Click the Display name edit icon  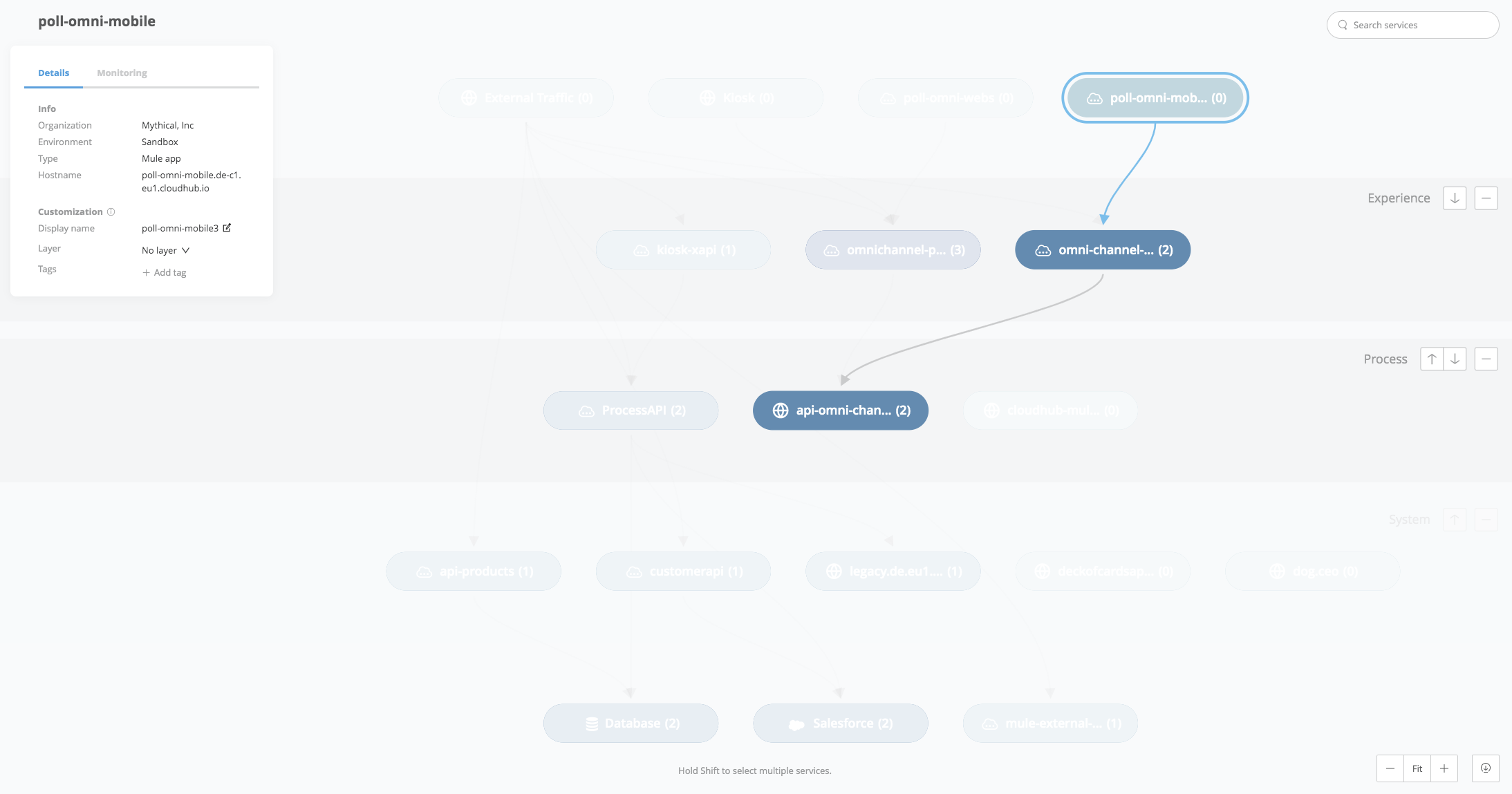pyautogui.click(x=230, y=228)
